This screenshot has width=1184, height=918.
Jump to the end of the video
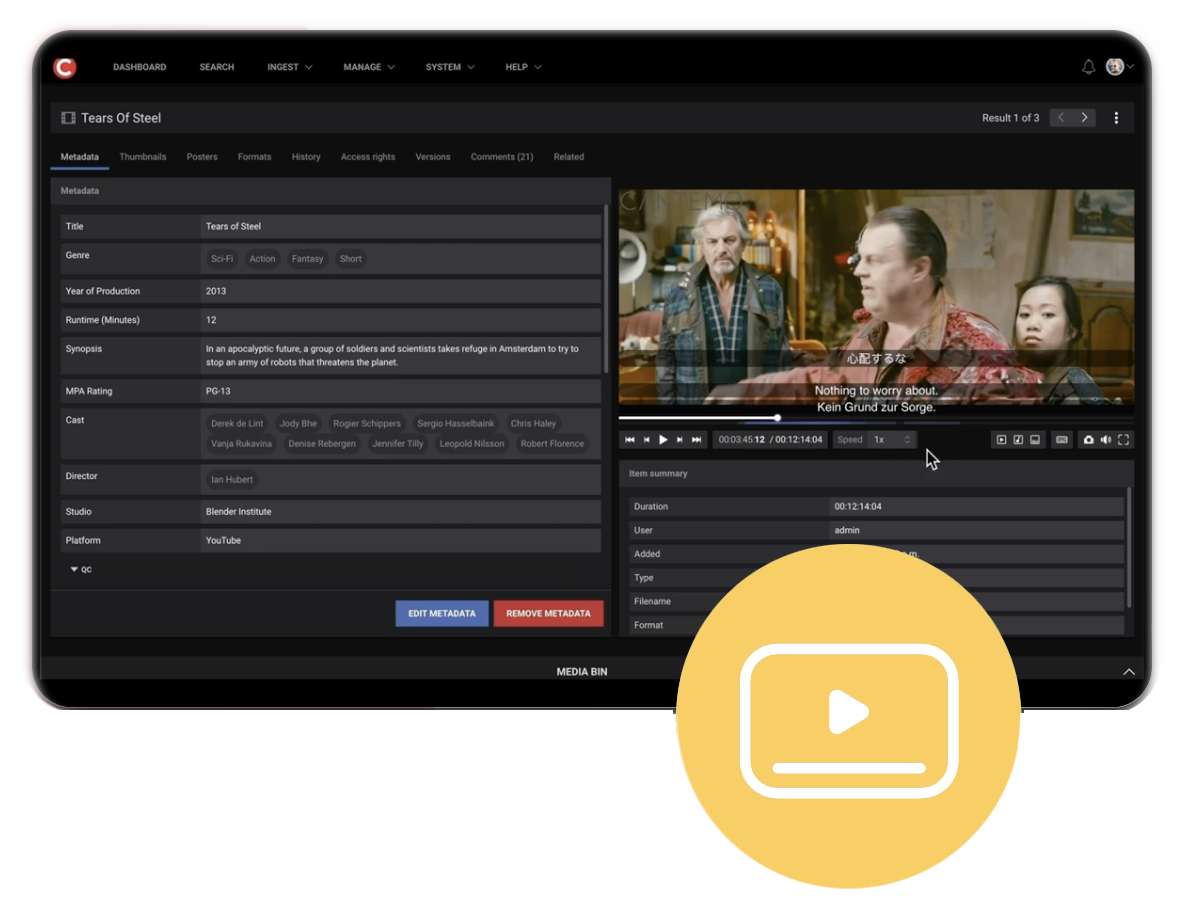click(696, 439)
